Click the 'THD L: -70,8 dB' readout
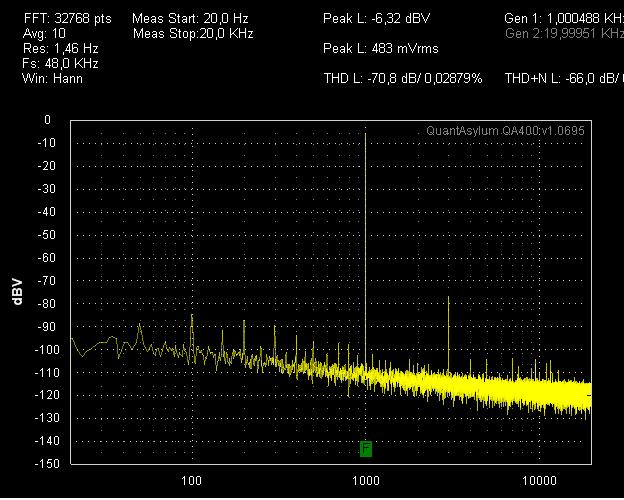The height and width of the screenshot is (500, 624). pos(403,78)
